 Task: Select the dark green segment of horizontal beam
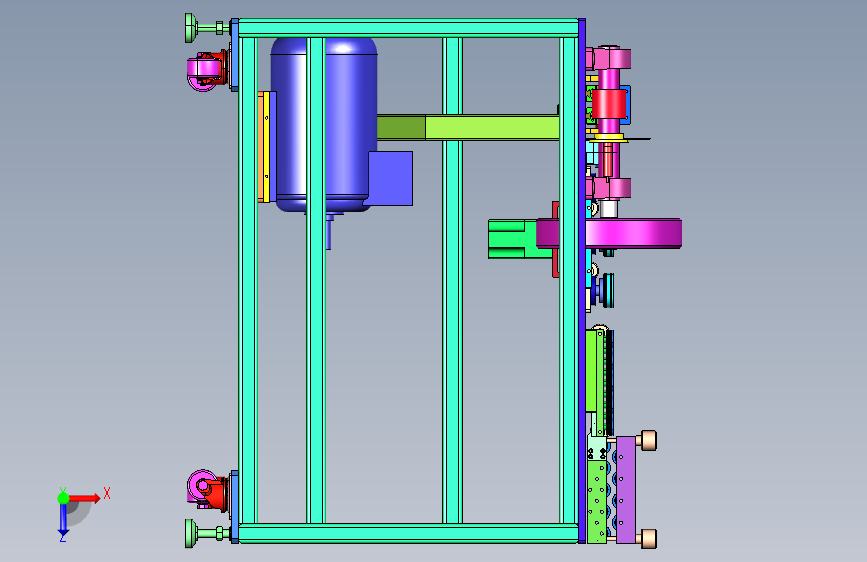coord(401,127)
